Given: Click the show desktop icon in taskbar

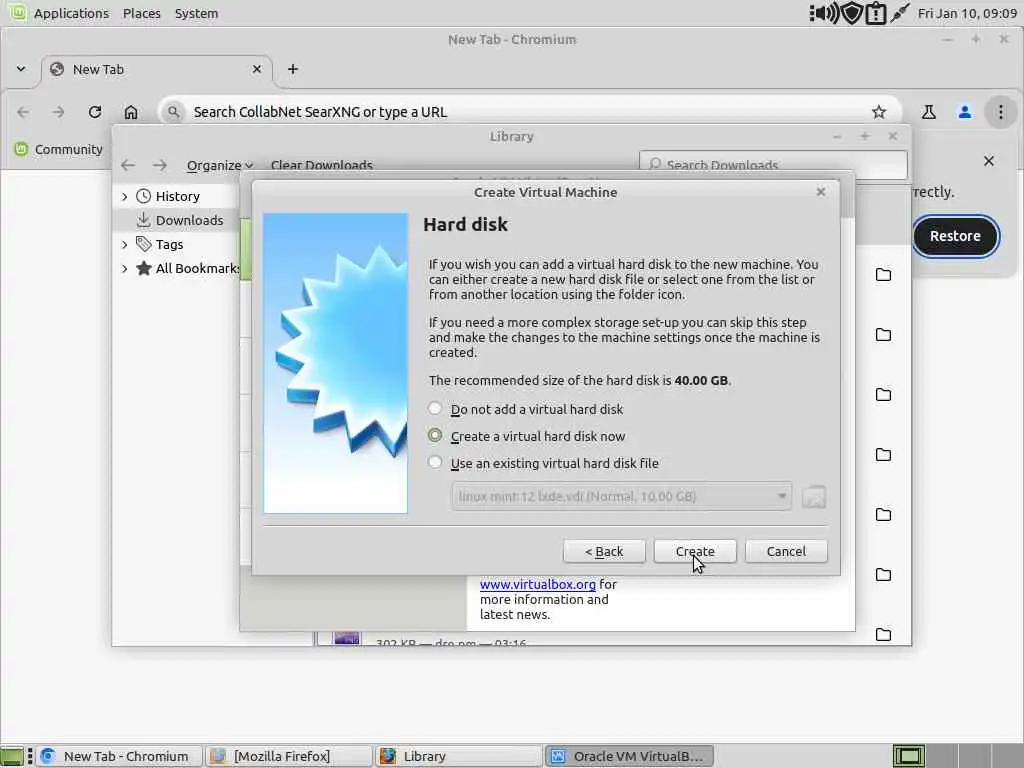Looking at the screenshot, I should click(11, 756).
